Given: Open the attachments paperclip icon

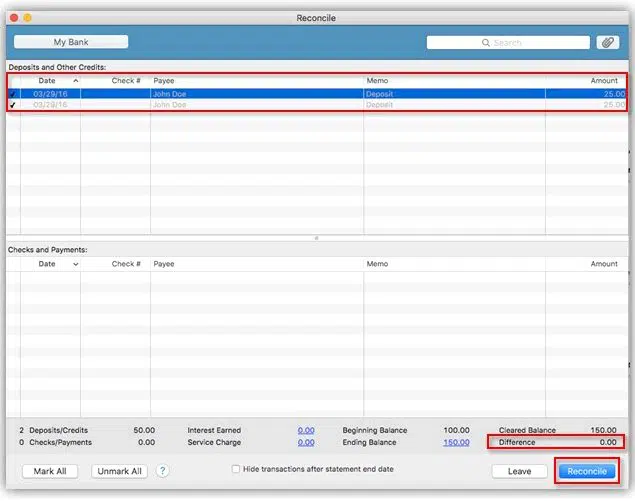Looking at the screenshot, I should 607,42.
